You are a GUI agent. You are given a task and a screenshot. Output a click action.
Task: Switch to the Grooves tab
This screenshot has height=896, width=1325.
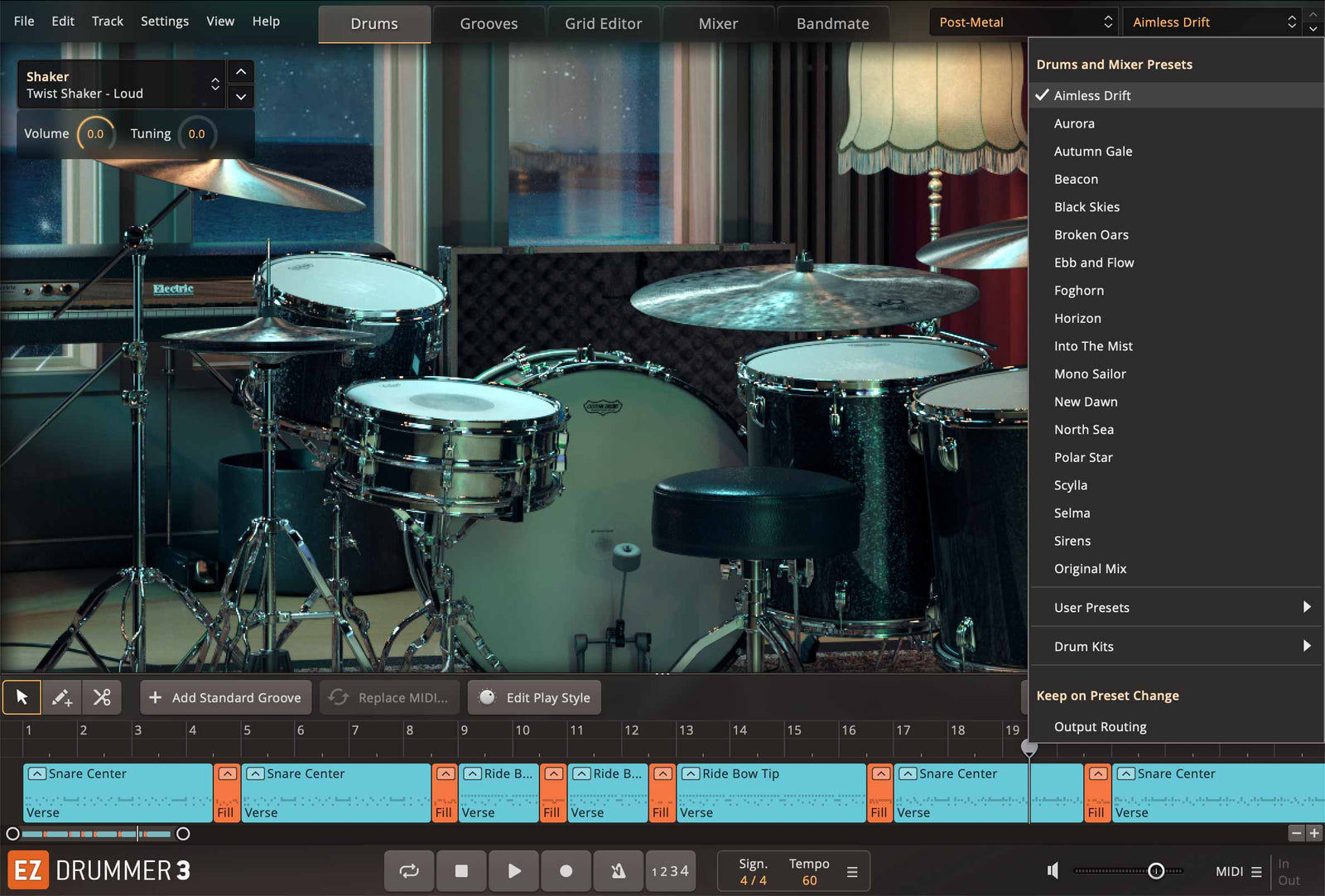coord(489,24)
